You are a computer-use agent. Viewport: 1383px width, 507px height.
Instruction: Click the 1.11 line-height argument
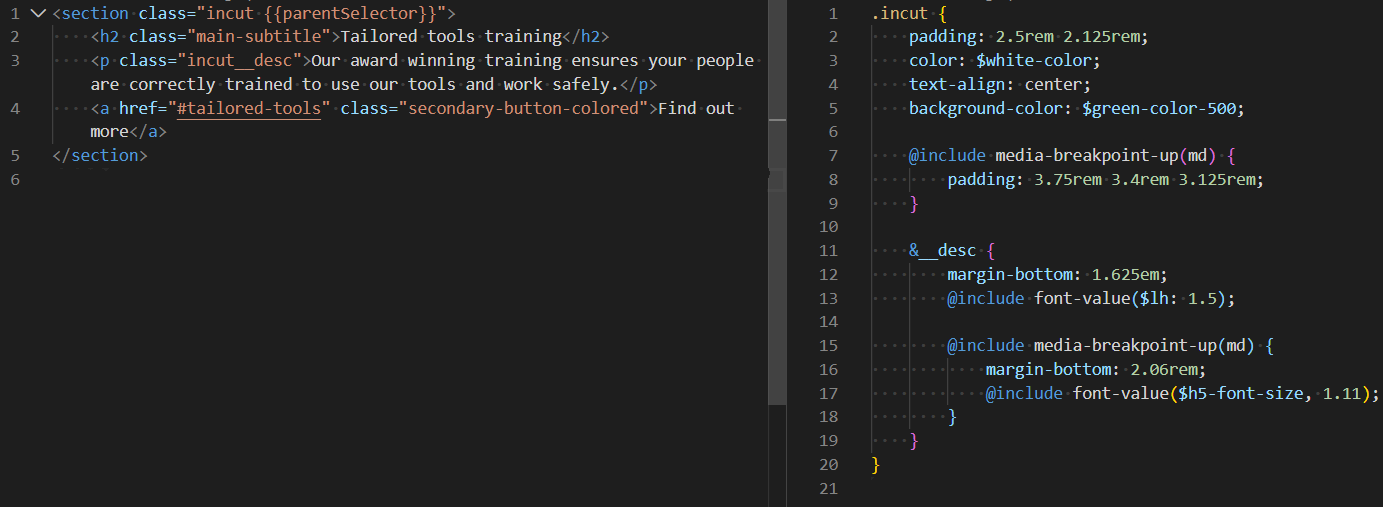(1341, 393)
